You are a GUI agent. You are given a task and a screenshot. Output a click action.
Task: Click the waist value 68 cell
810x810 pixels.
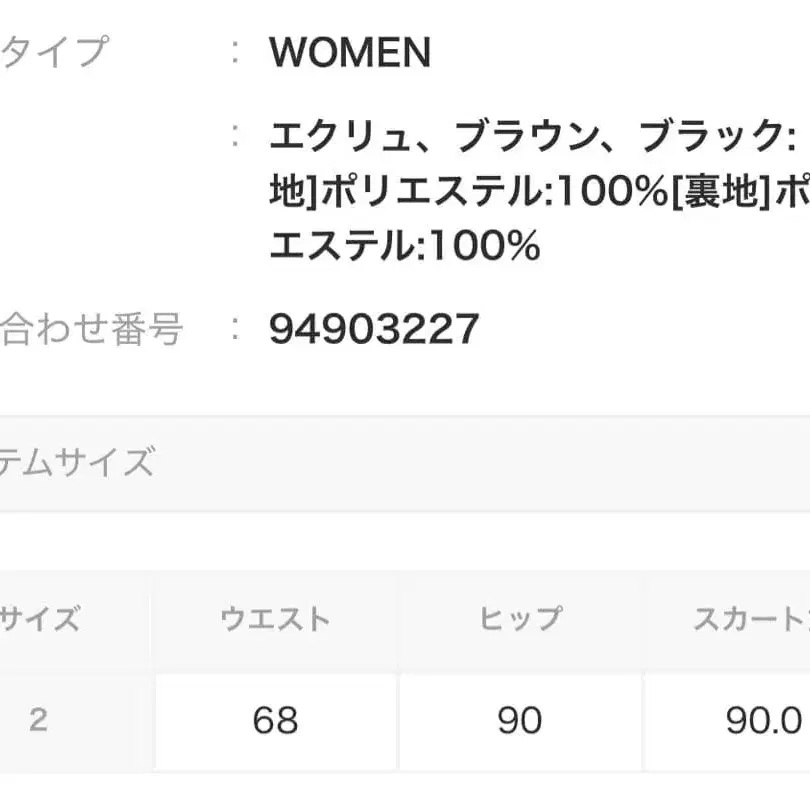tap(275, 721)
